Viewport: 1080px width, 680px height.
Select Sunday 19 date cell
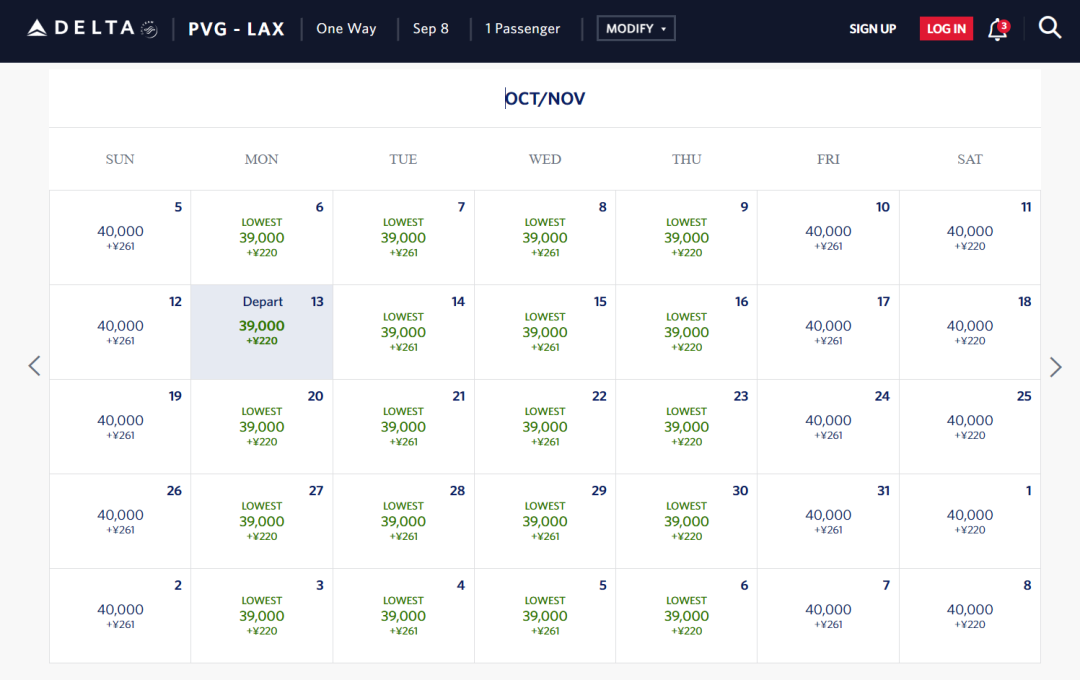(x=120, y=426)
